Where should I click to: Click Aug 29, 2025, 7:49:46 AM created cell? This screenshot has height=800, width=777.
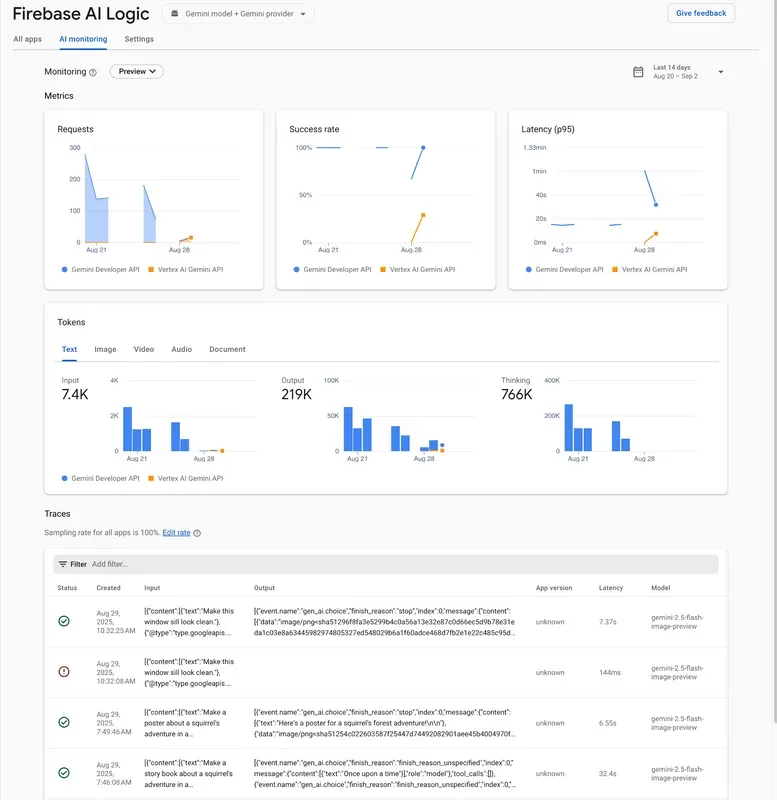click(114, 723)
